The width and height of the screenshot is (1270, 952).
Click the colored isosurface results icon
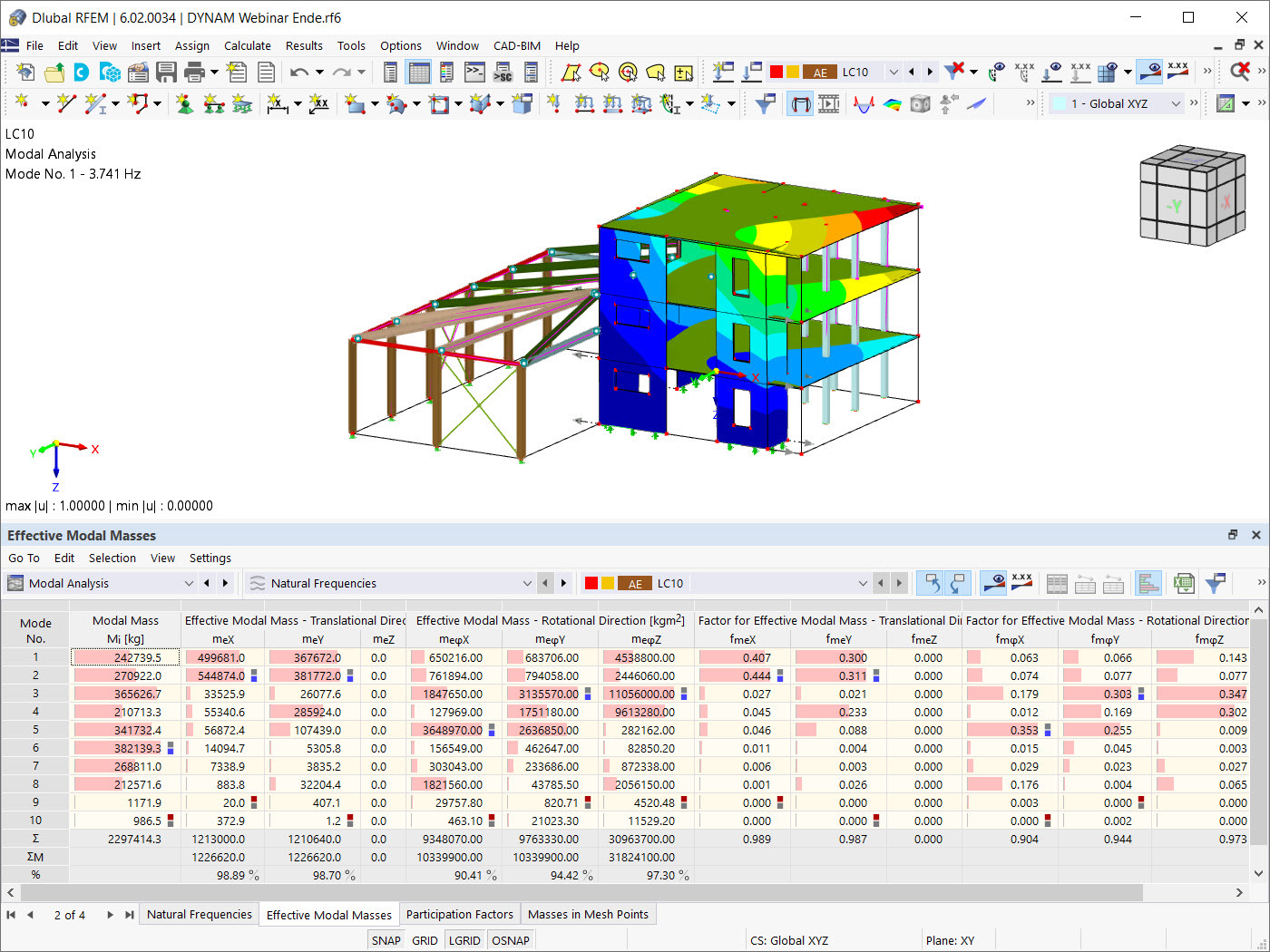[893, 104]
